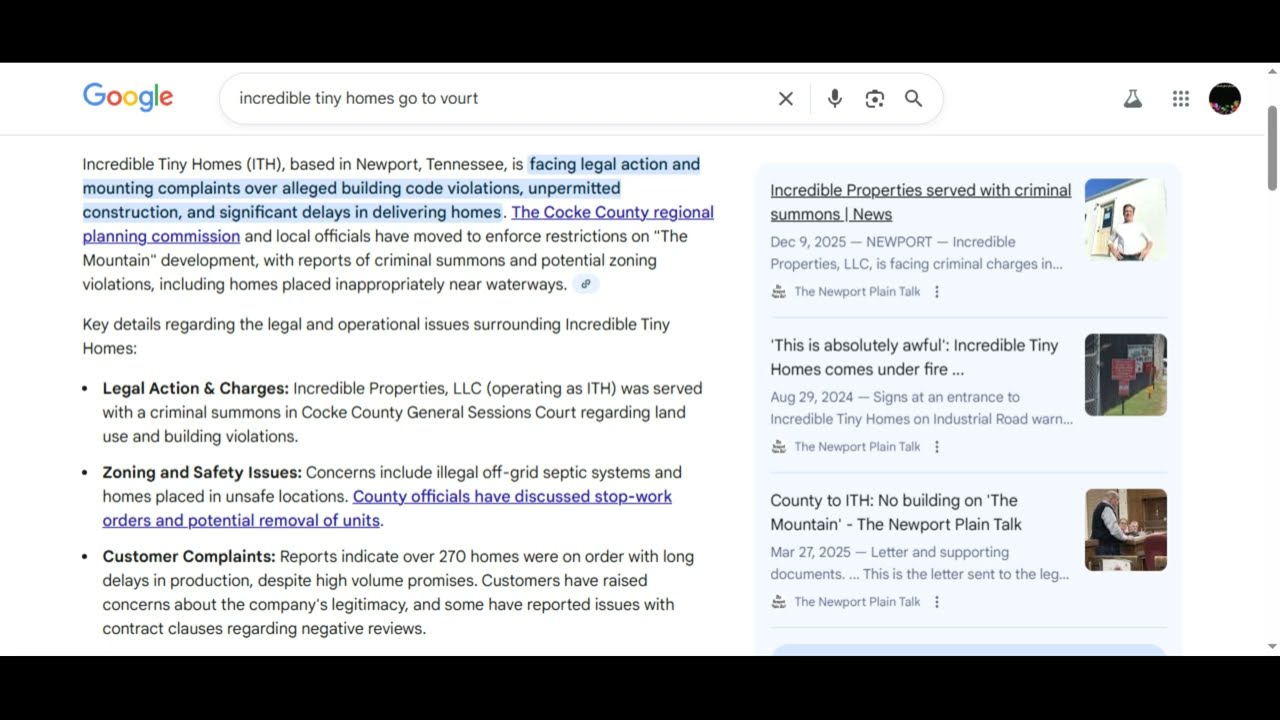Image resolution: width=1280 pixels, height=720 pixels.
Task: Open thumbnail of warning signs at entrance
Action: (x=1126, y=375)
